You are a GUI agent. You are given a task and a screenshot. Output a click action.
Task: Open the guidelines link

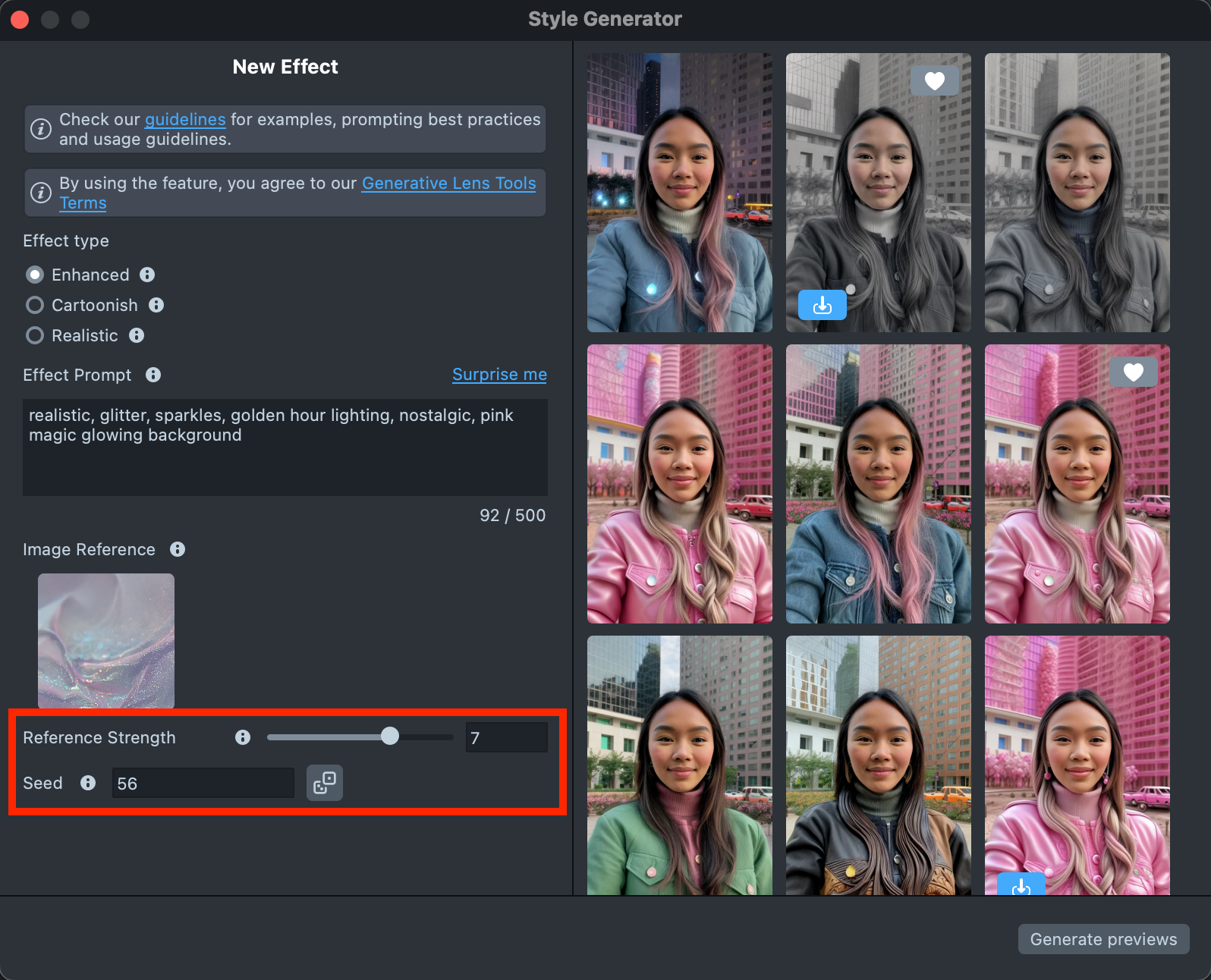[185, 120]
